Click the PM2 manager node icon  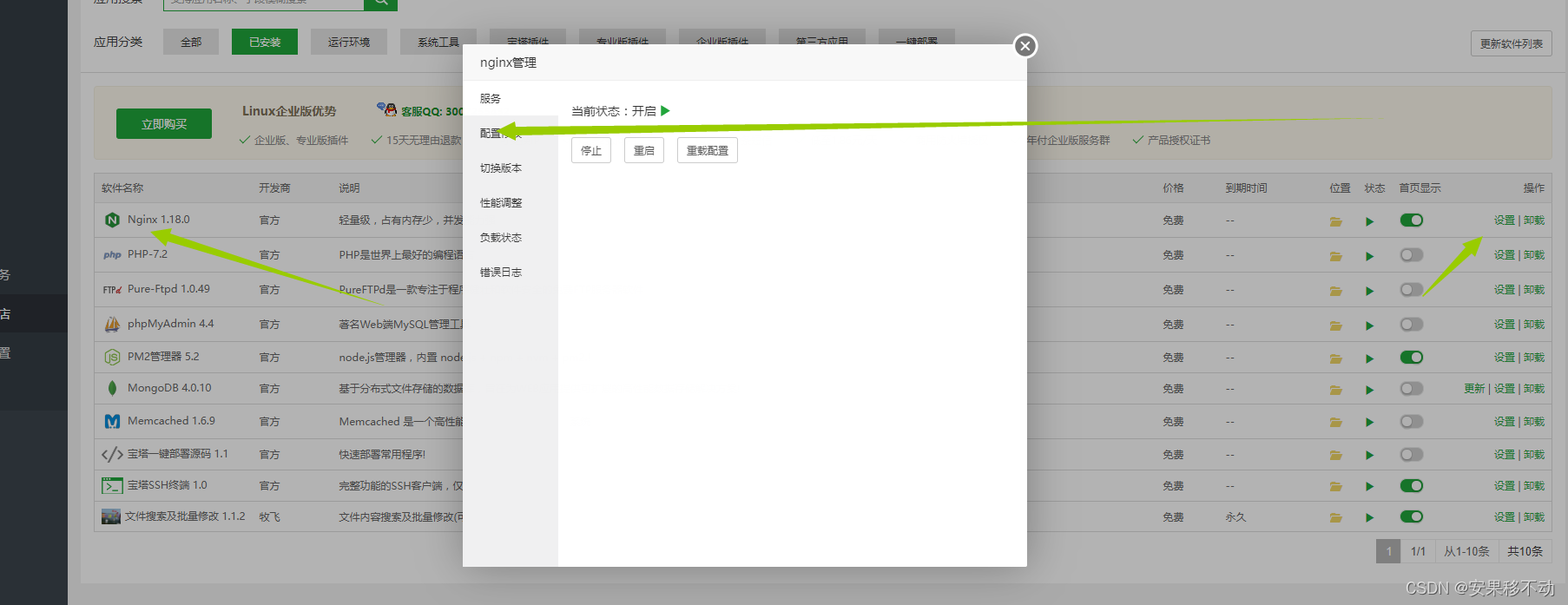(x=112, y=357)
